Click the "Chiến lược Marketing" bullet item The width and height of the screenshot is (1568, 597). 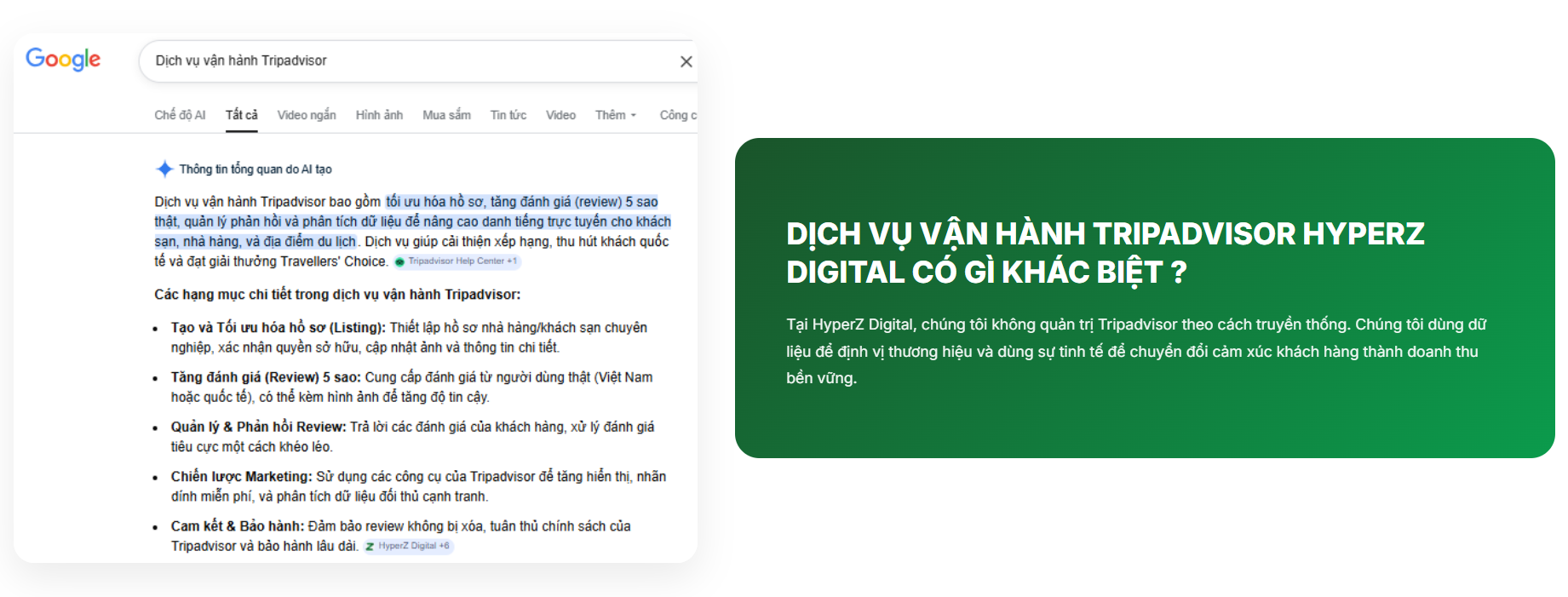click(241, 477)
